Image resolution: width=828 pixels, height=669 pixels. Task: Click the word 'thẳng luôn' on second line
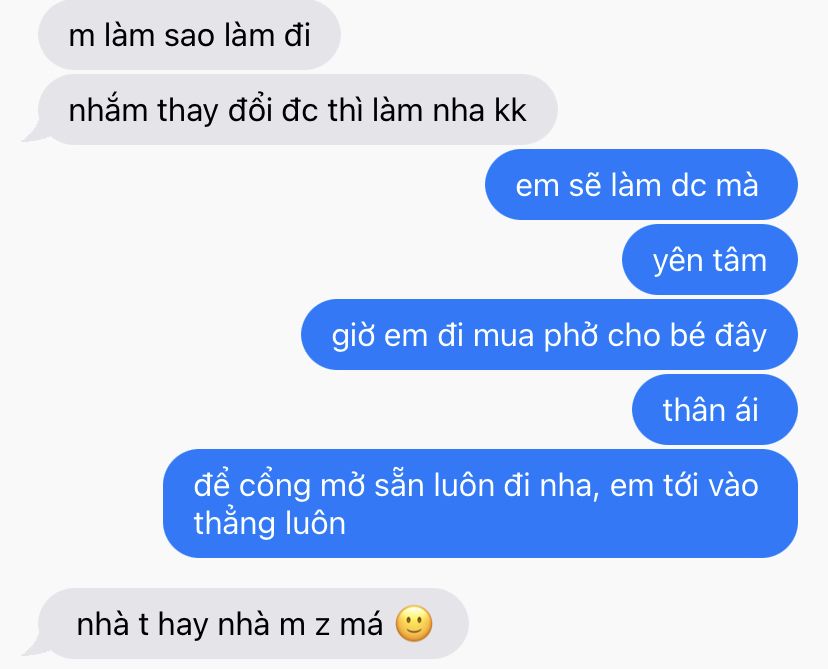coord(269,522)
